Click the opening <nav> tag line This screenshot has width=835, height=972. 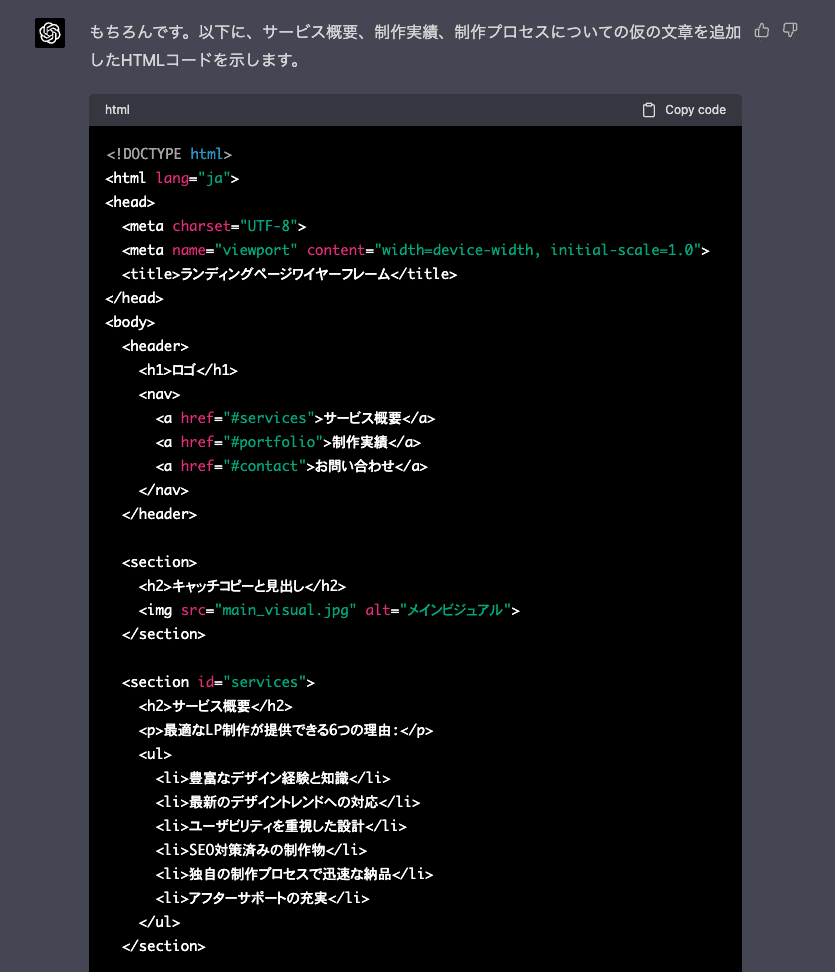click(159, 394)
